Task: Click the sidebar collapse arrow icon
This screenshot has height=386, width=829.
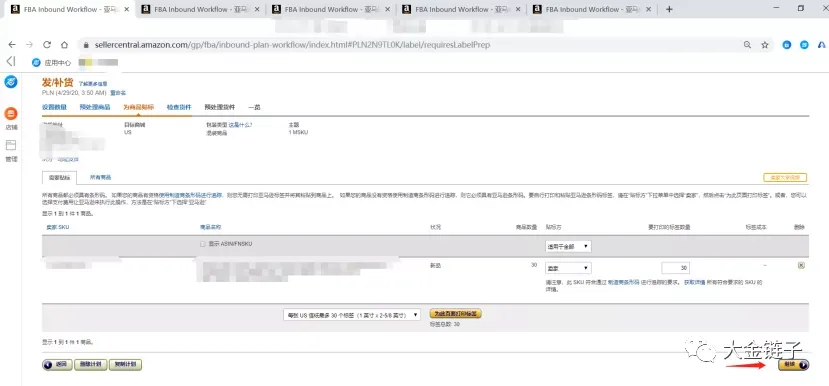Action: point(11,61)
